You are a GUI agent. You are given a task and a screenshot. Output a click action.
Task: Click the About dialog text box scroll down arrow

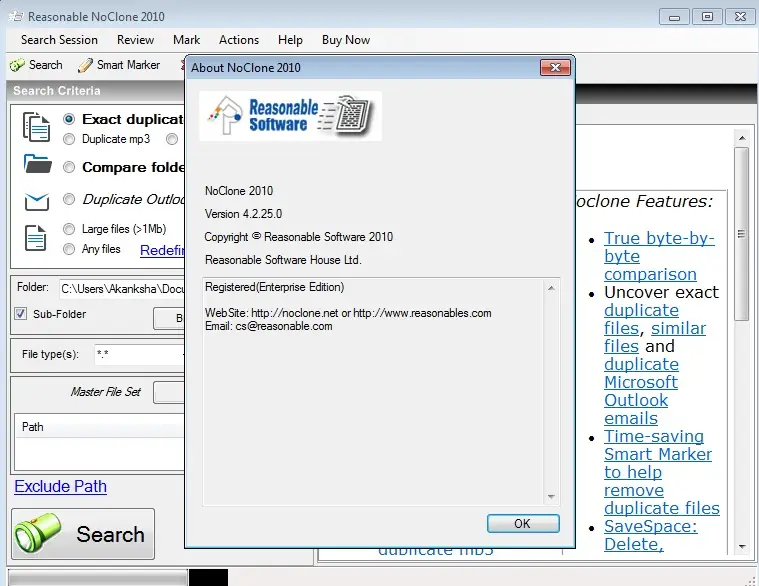click(551, 496)
